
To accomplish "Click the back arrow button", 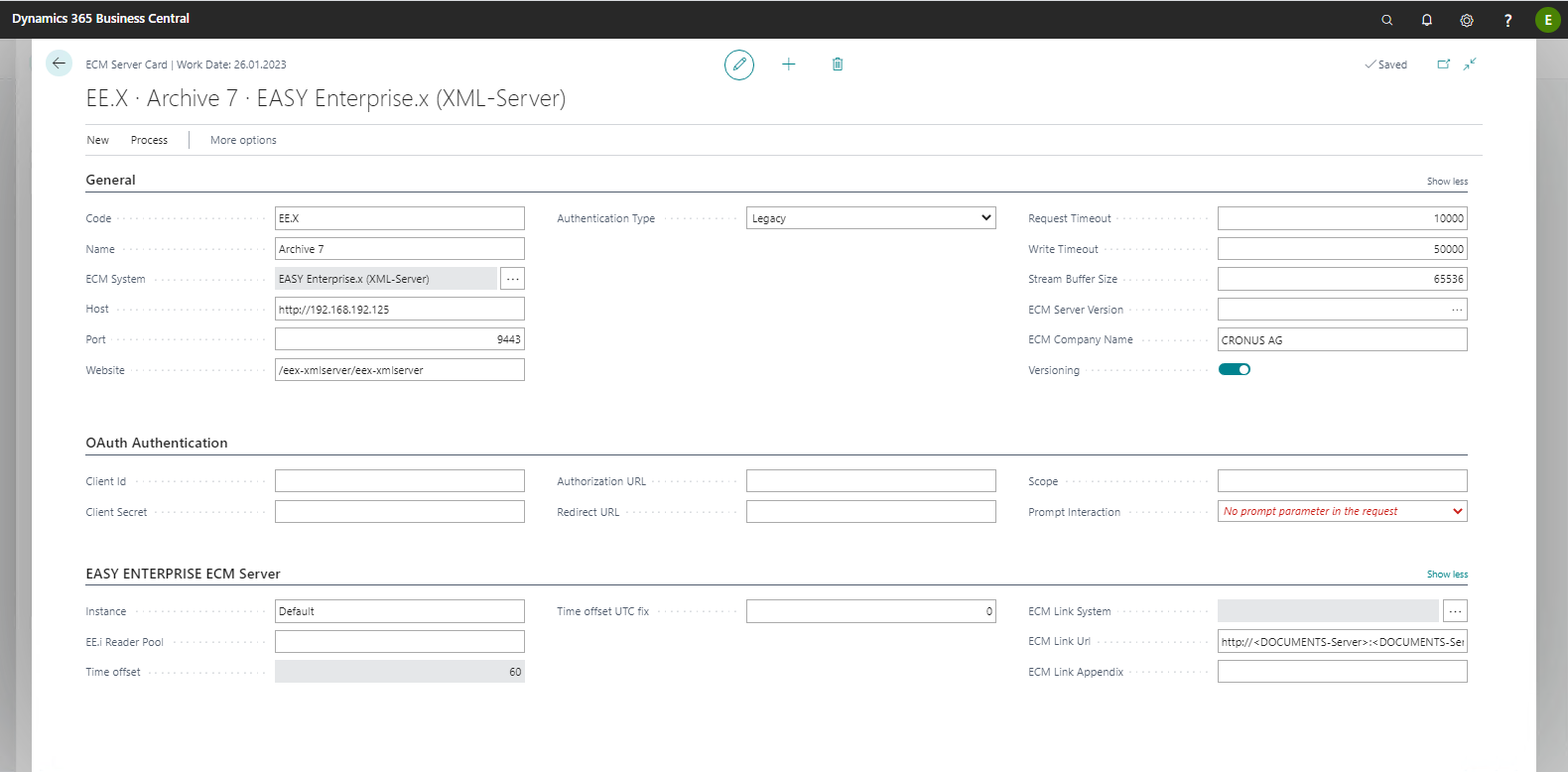I will coord(59,64).
